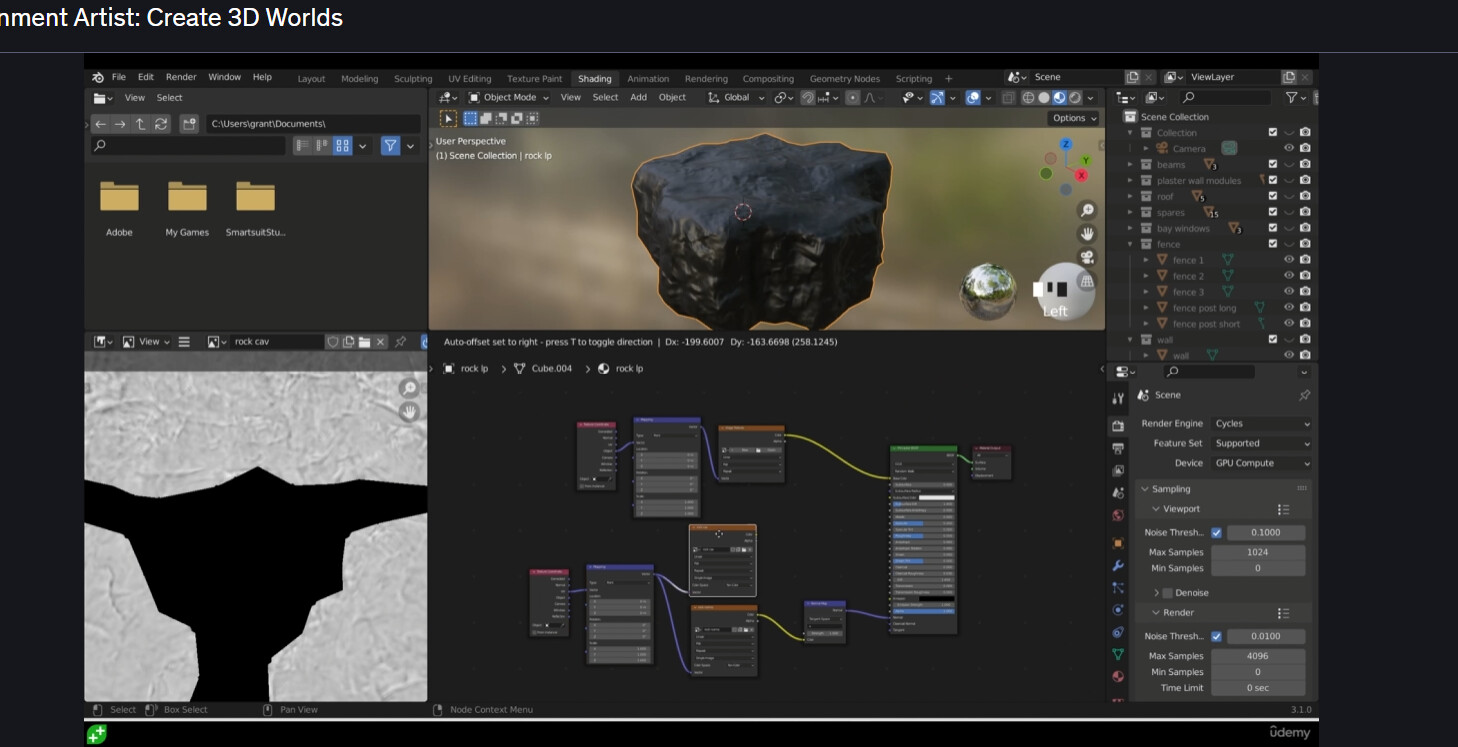Select the My Games folder
Image resolution: width=1458 pixels, height=747 pixels.
pos(187,208)
